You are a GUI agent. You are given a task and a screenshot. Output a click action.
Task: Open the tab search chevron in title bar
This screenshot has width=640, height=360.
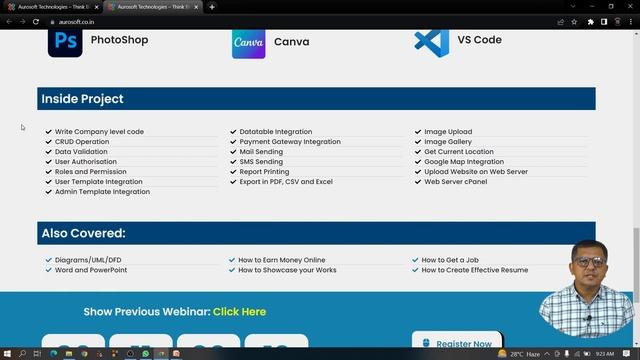573,7
